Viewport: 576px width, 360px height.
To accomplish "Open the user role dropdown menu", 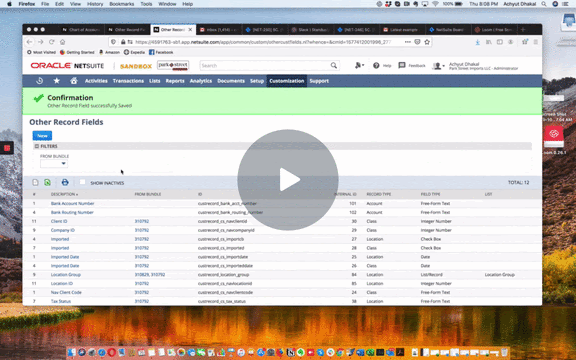I will pos(439,66).
